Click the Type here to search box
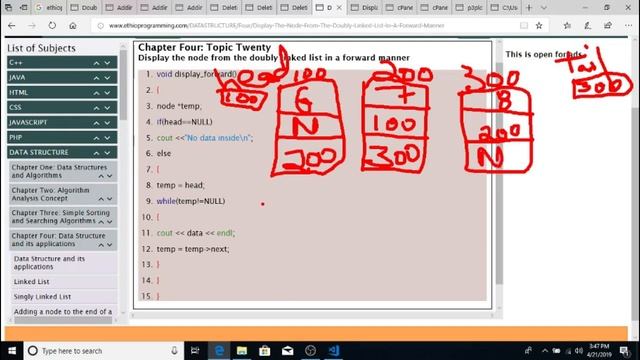The width and height of the screenshot is (640, 360). pyautogui.click(x=104, y=351)
